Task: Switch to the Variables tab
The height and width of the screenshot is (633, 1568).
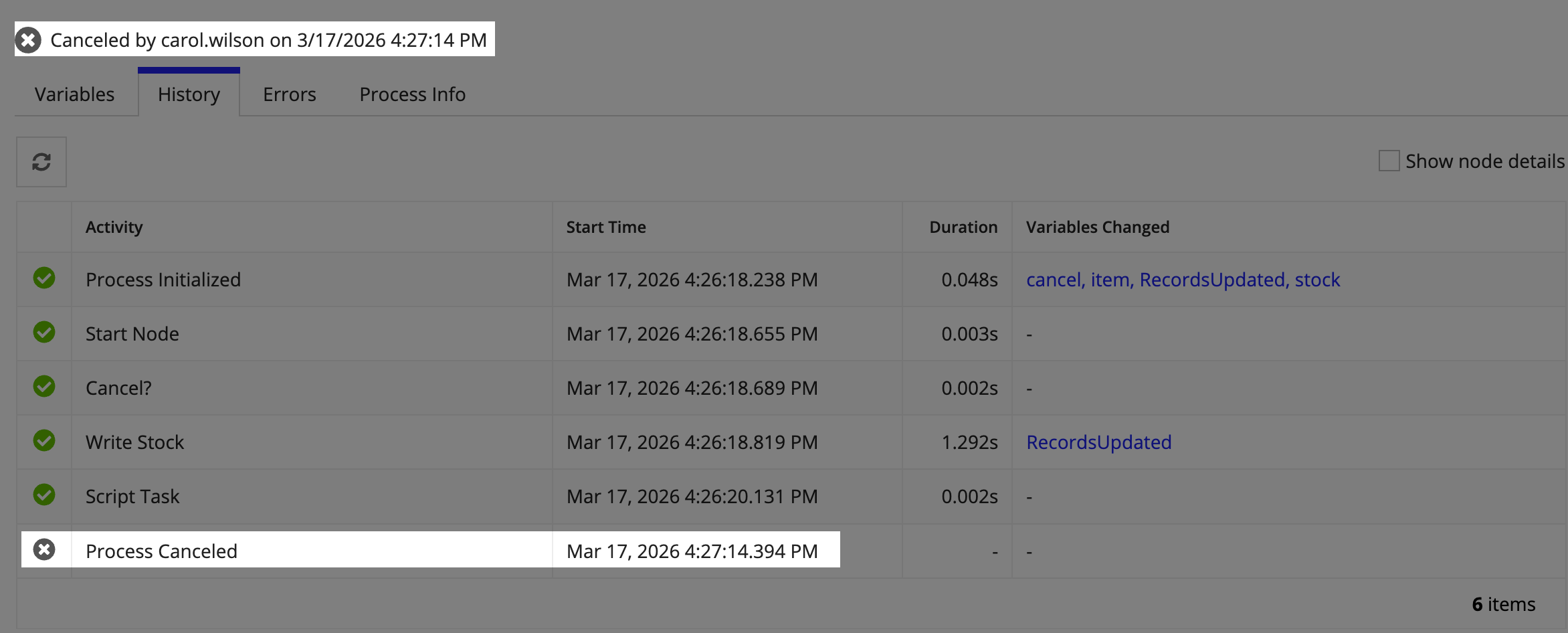Action: click(75, 94)
